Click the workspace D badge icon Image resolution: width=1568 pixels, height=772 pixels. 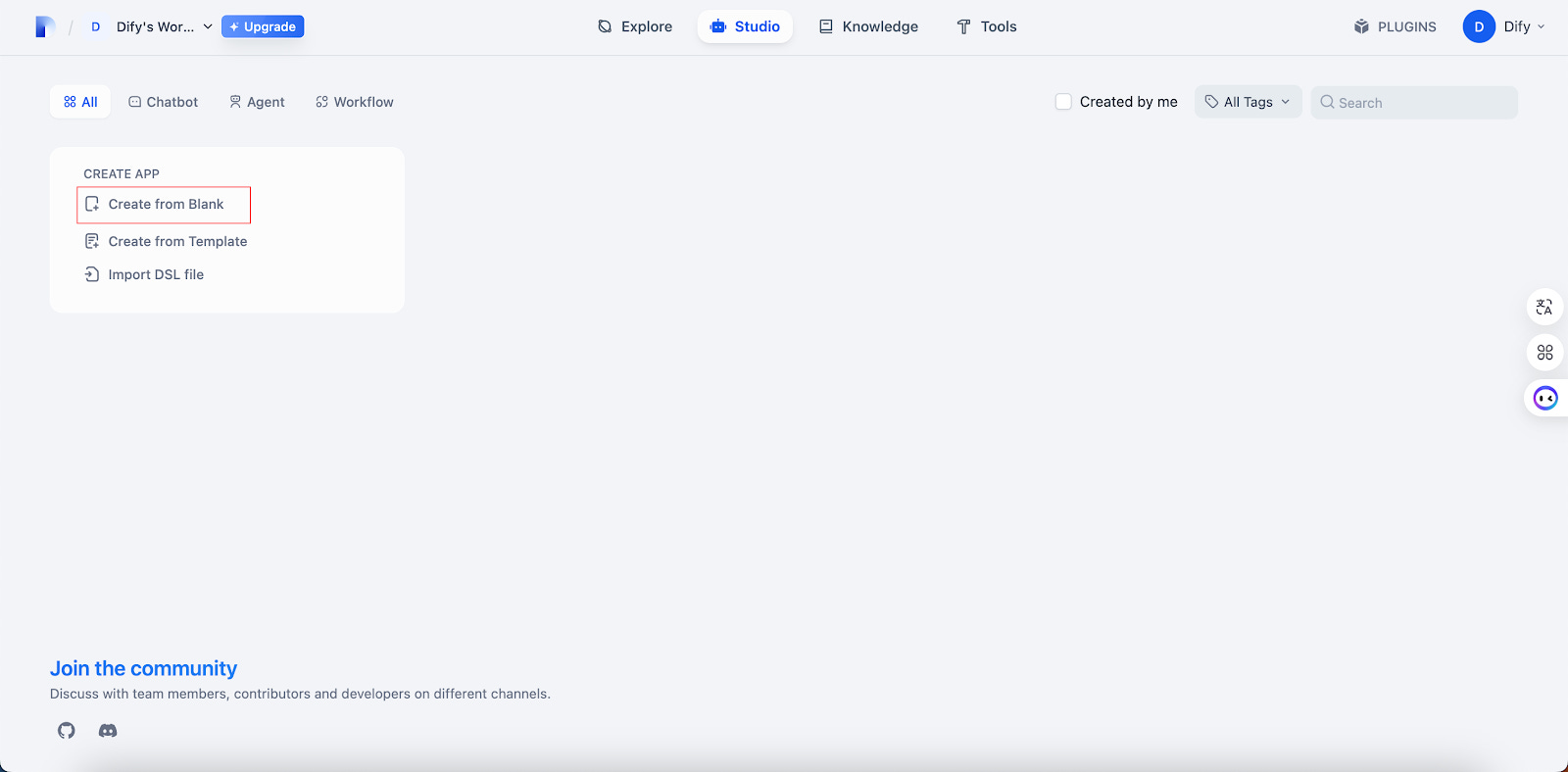pos(96,26)
